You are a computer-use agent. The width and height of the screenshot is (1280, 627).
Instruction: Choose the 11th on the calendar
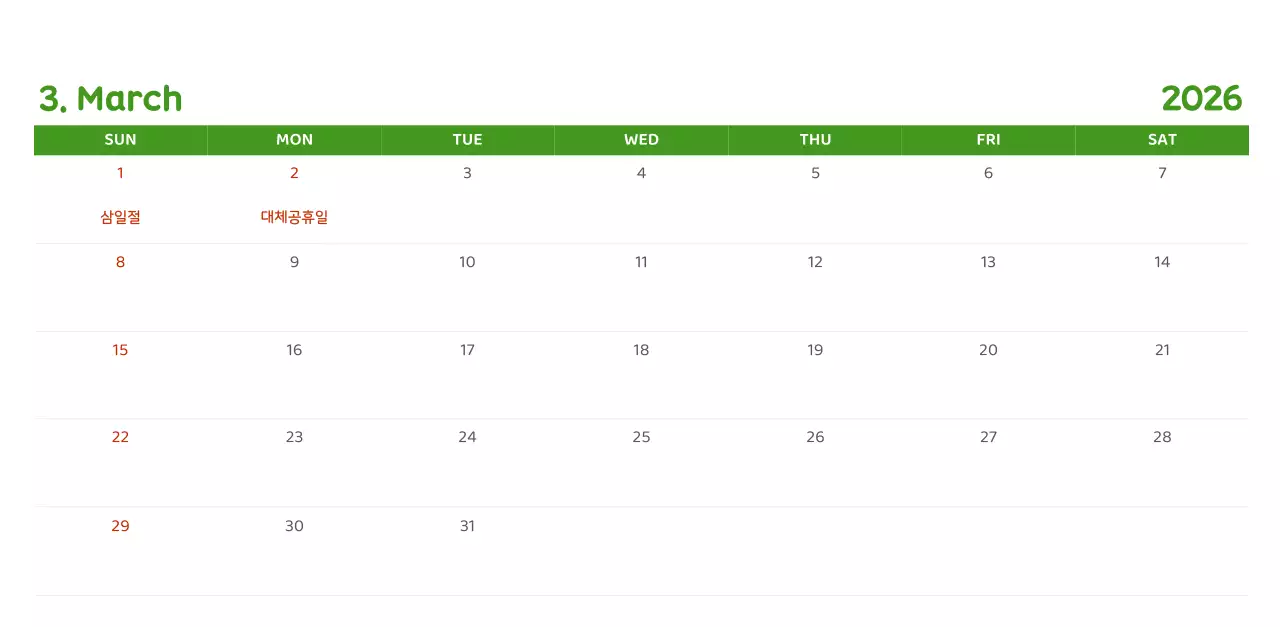(x=641, y=262)
